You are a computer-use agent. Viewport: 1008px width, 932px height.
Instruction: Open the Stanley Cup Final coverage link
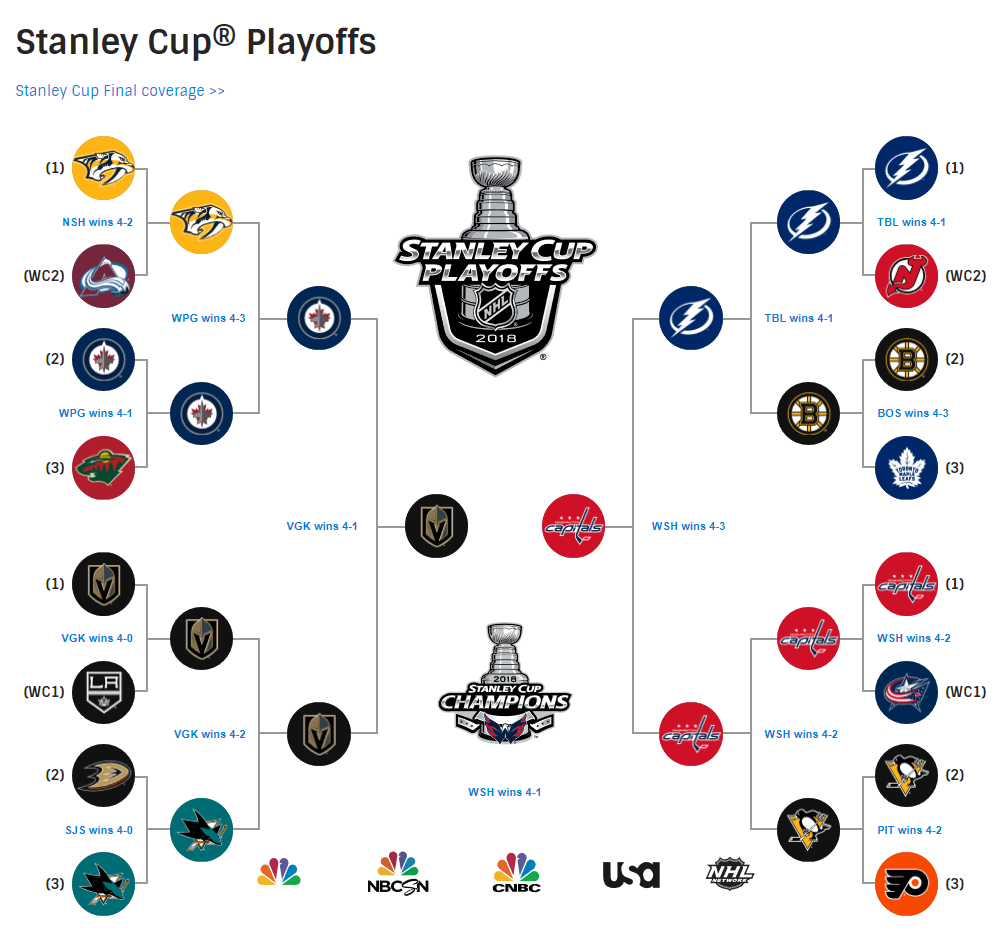pos(120,91)
